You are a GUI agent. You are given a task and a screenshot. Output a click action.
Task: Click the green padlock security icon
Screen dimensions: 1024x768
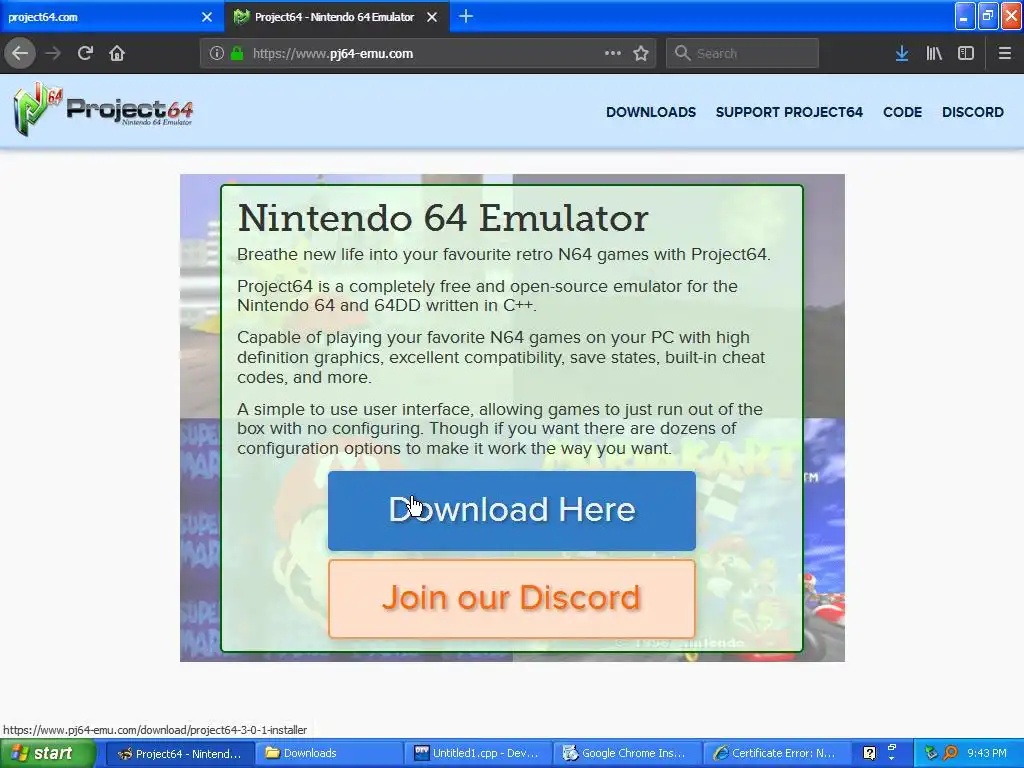[x=236, y=54]
